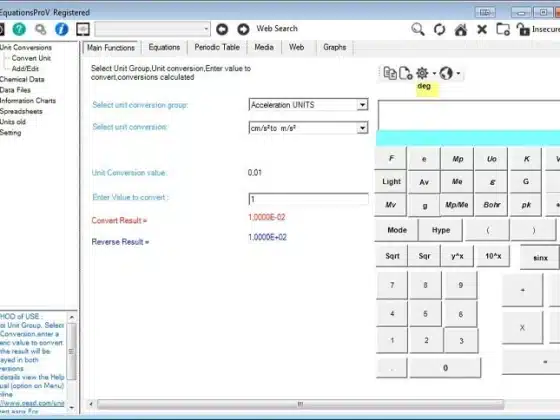Click the Mode calculator button
The image size is (560, 420).
point(396,230)
